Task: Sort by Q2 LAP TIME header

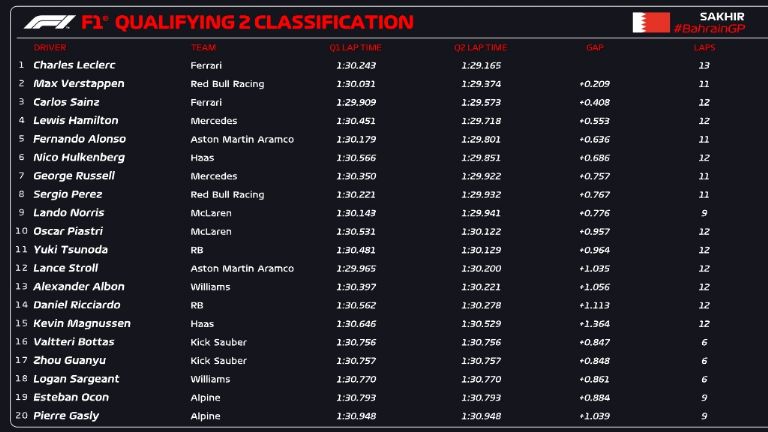Action: pos(480,47)
